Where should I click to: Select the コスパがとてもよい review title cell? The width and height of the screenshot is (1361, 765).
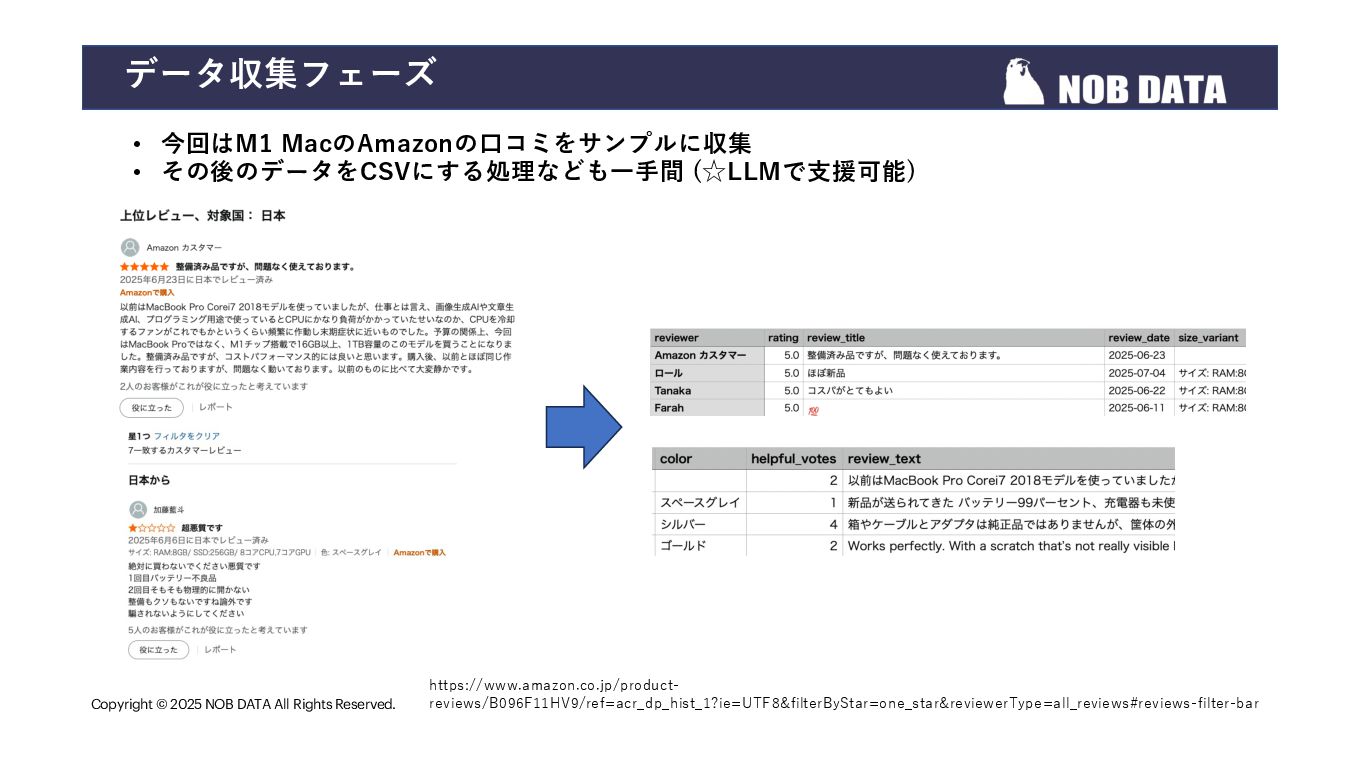coord(954,390)
